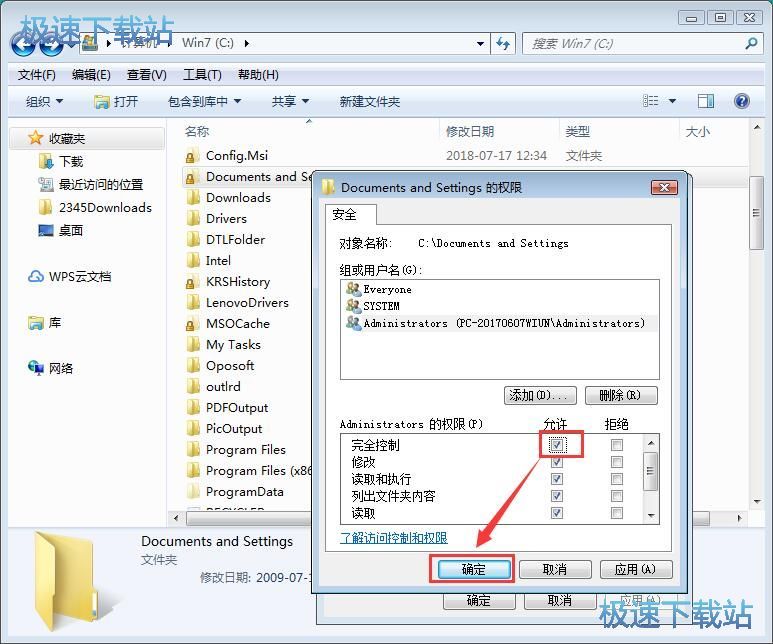Screen dimensions: 773x644
Task: Select the locked KRSHistory folder icon
Action: tap(191, 282)
